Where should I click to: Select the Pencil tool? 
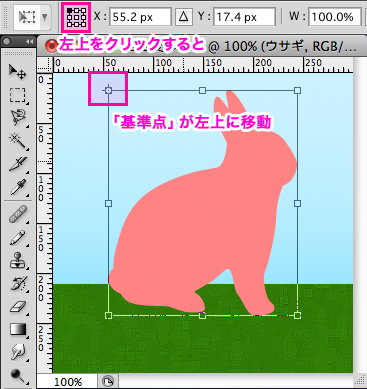pos(17,238)
